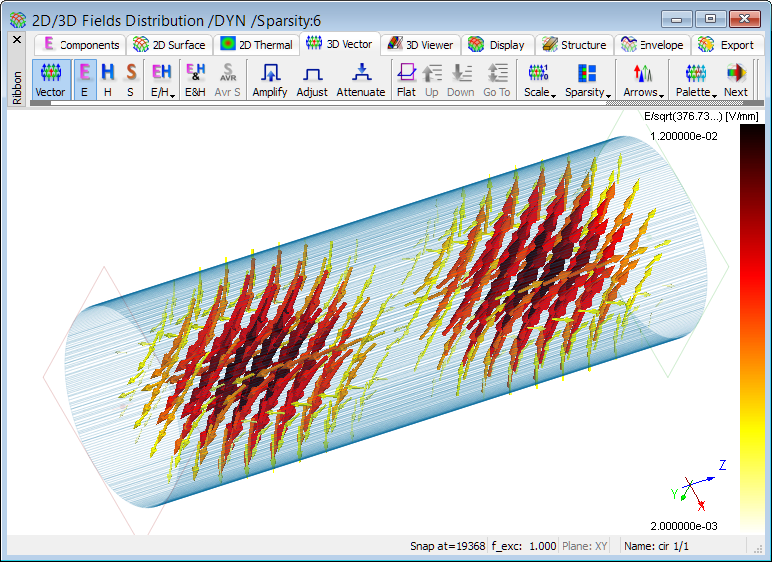Click the Adjust scale icon
Screen dimensions: 772x562
312,80
